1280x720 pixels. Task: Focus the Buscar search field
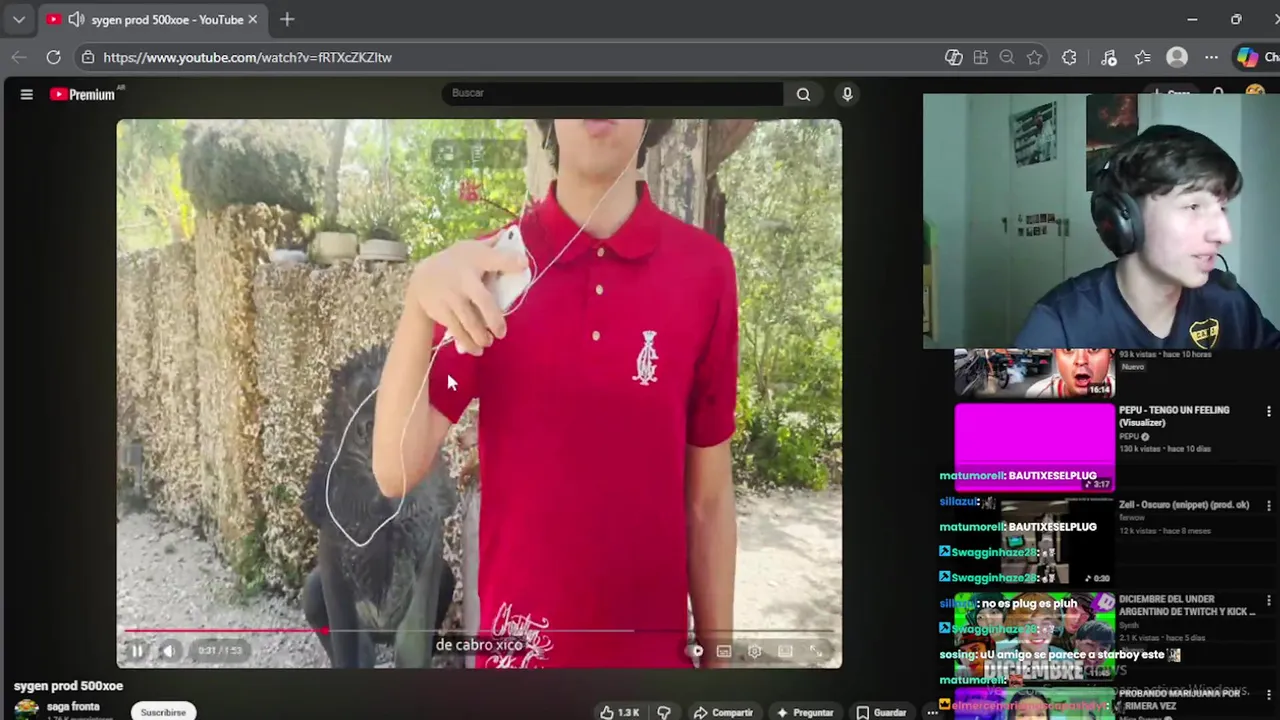(613, 93)
